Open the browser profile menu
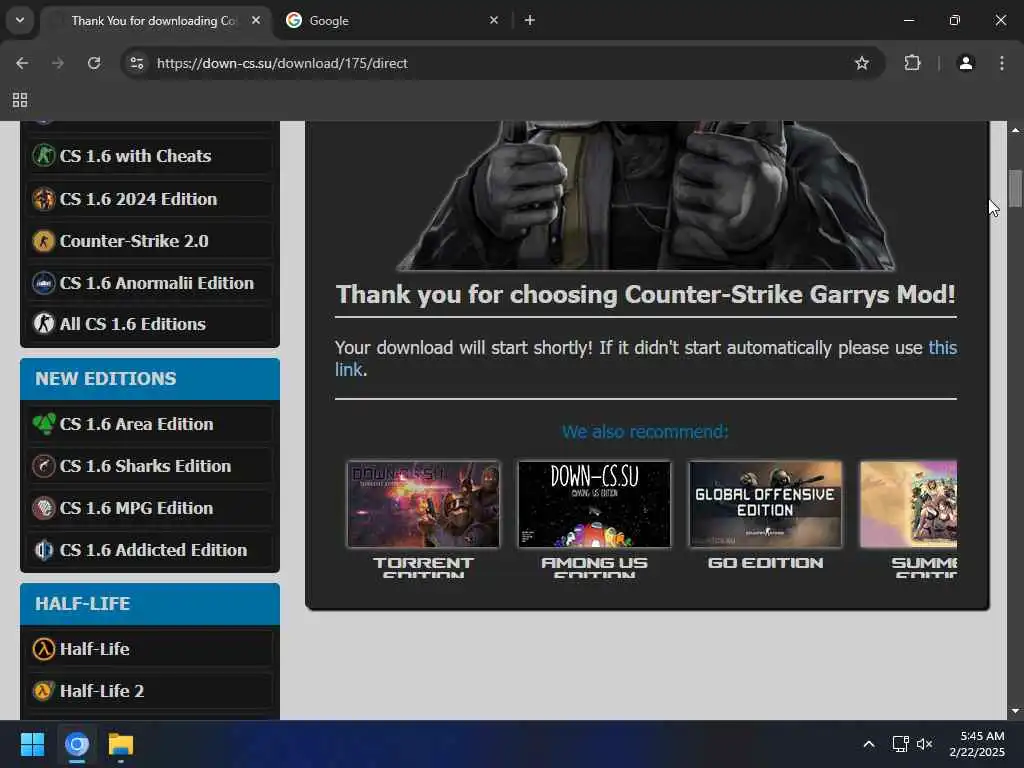Viewport: 1024px width, 768px height. click(x=966, y=63)
